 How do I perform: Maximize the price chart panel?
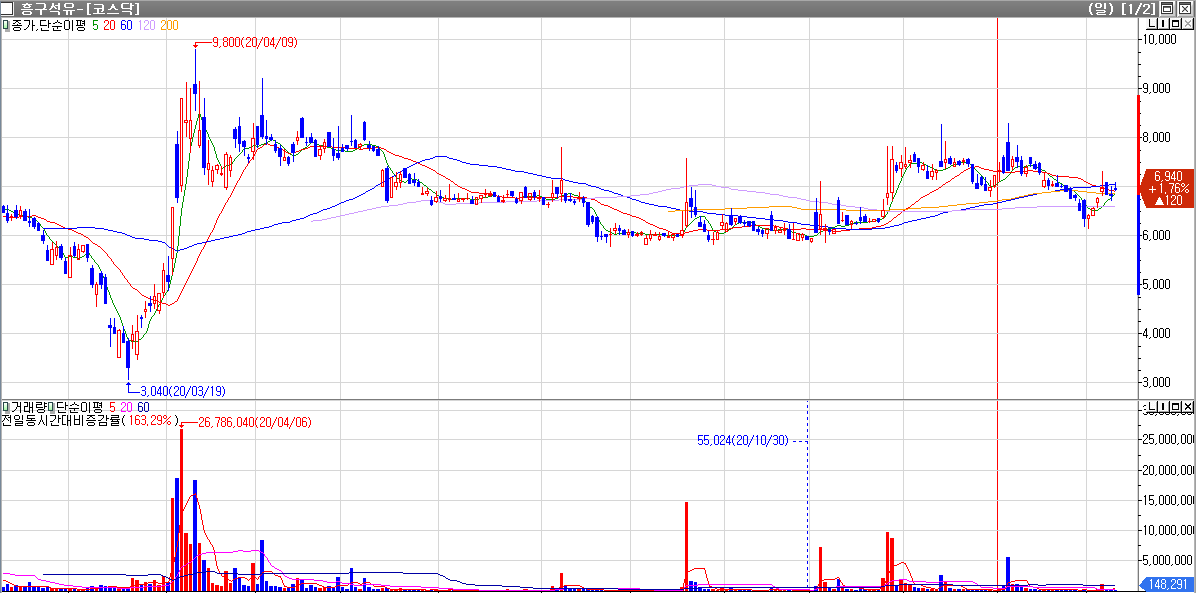[1175, 24]
